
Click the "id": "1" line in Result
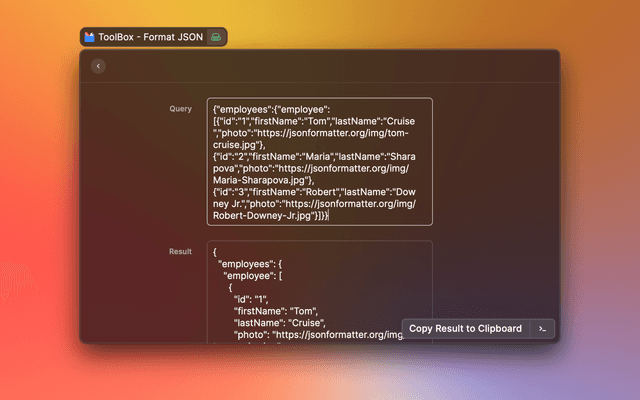[x=252, y=299]
